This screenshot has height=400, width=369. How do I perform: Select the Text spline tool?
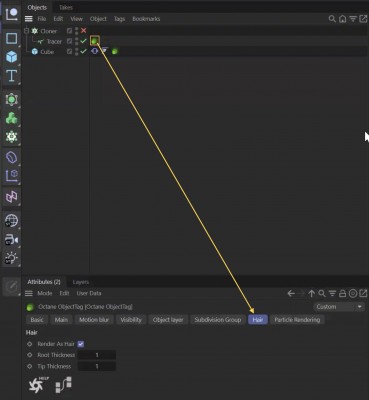click(x=11, y=76)
